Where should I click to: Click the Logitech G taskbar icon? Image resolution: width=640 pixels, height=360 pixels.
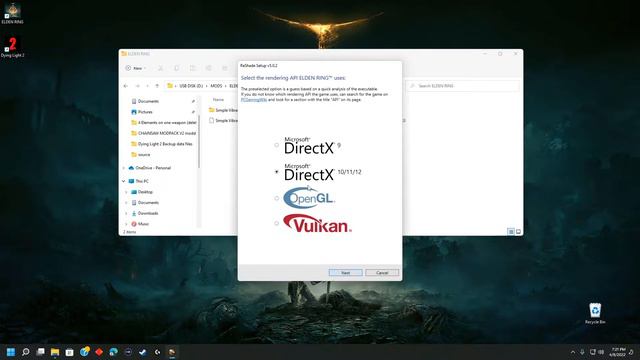coord(157,352)
